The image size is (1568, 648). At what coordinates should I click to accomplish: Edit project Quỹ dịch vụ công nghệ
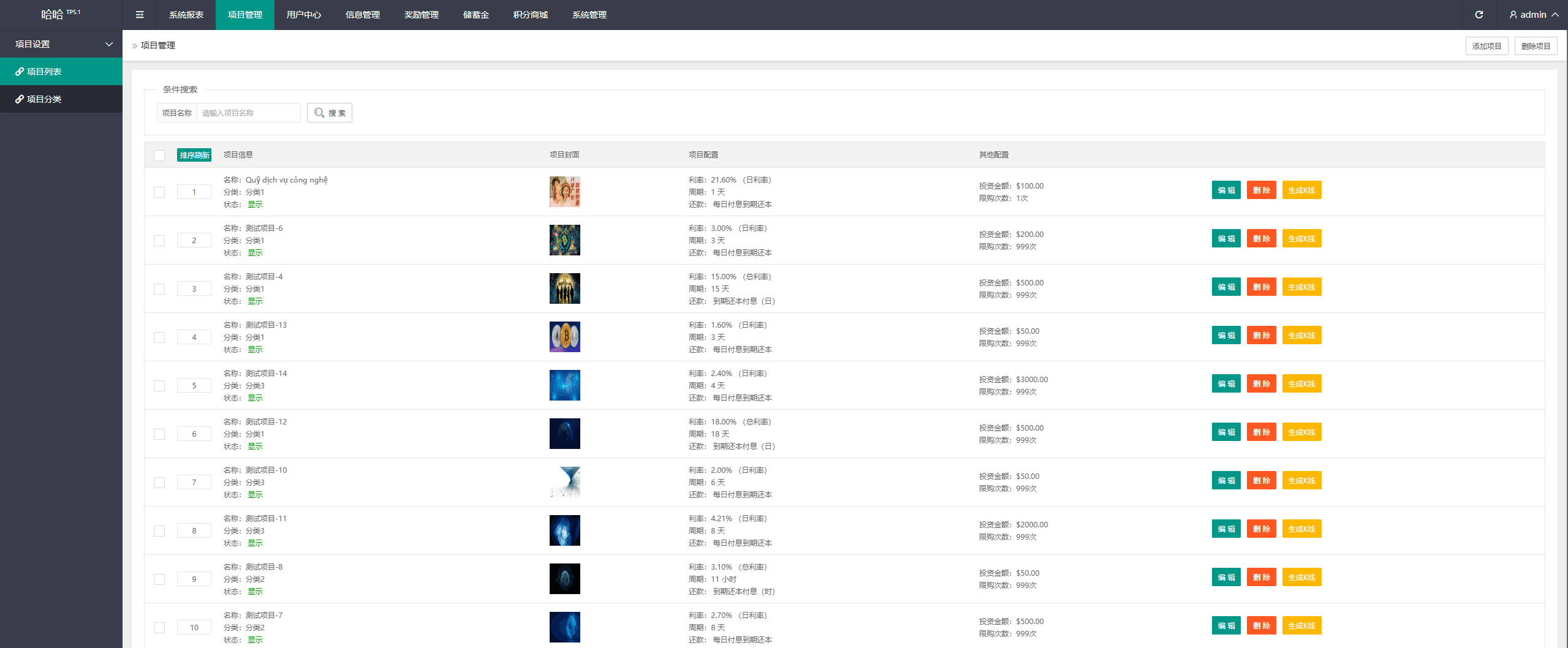1226,190
